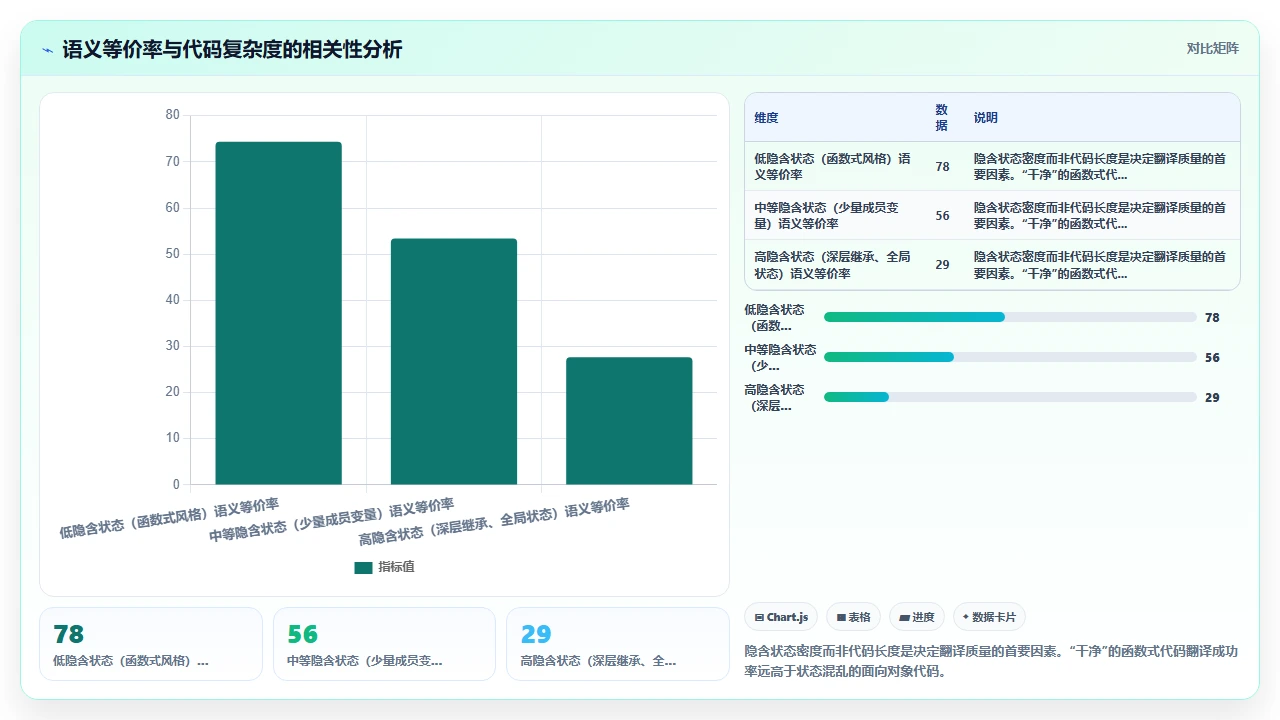Click the summary paragraph below the tags

tap(992, 660)
